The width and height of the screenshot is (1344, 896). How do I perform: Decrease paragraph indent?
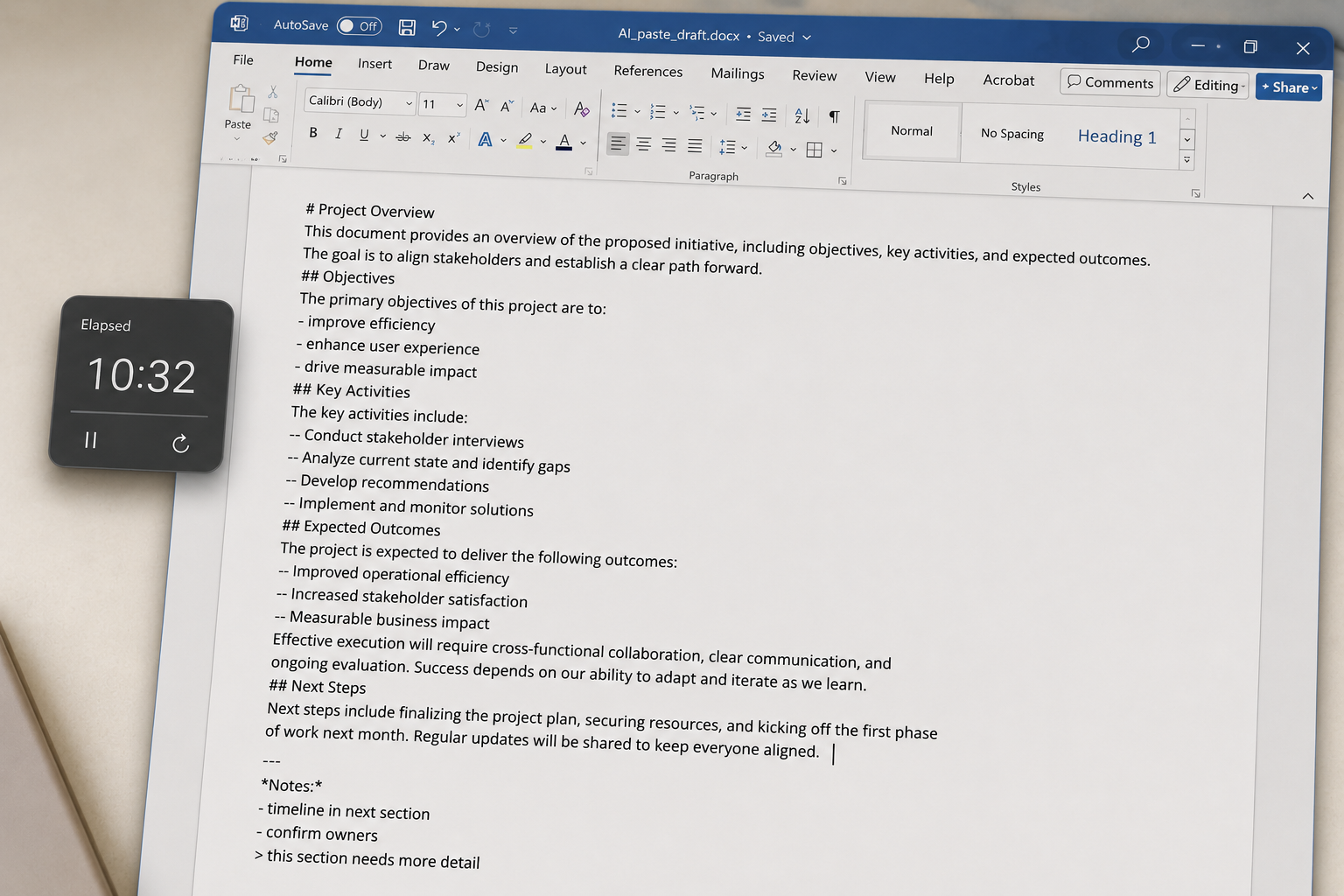[743, 114]
